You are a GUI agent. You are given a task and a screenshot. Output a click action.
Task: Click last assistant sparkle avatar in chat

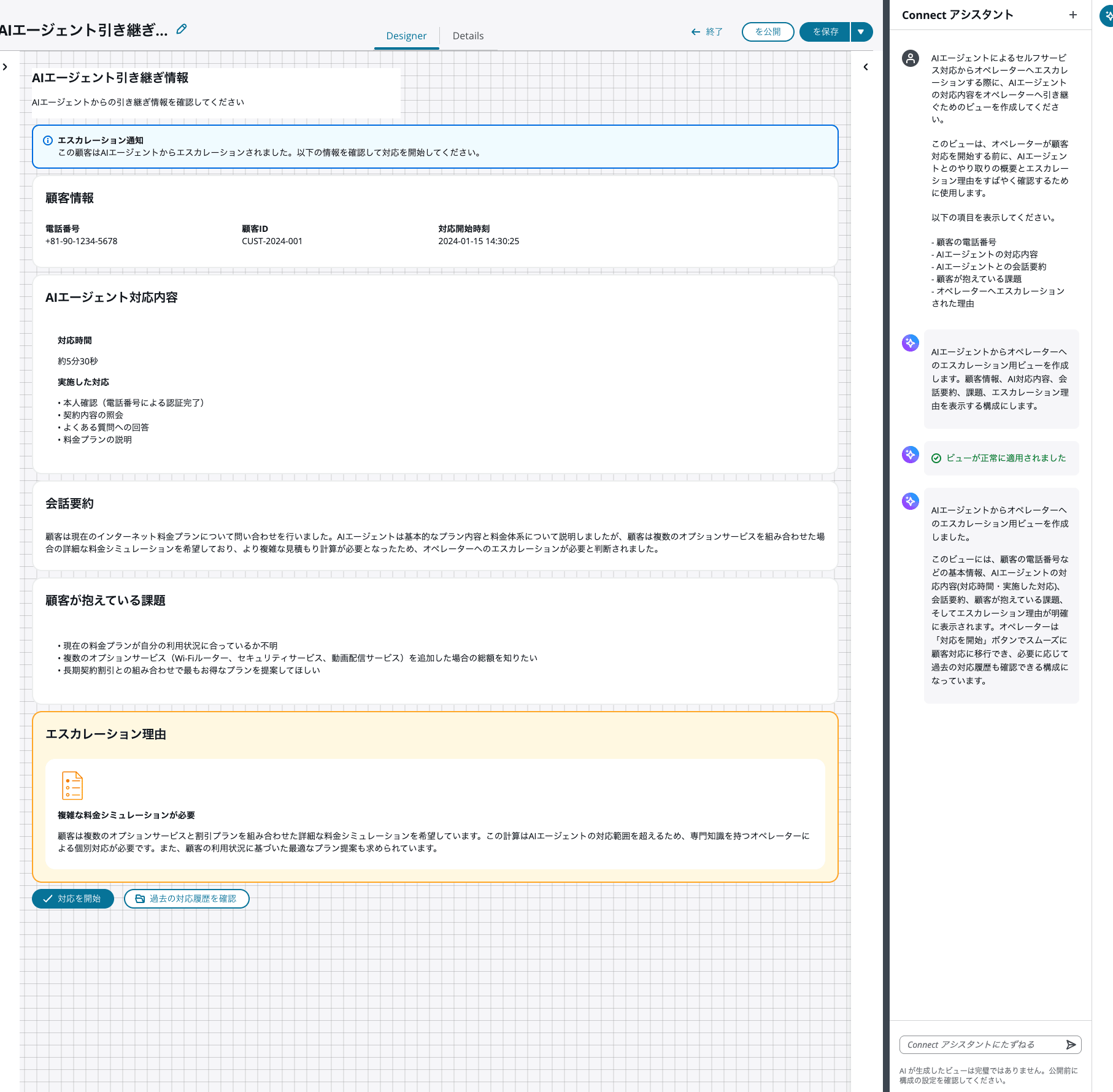(x=911, y=501)
